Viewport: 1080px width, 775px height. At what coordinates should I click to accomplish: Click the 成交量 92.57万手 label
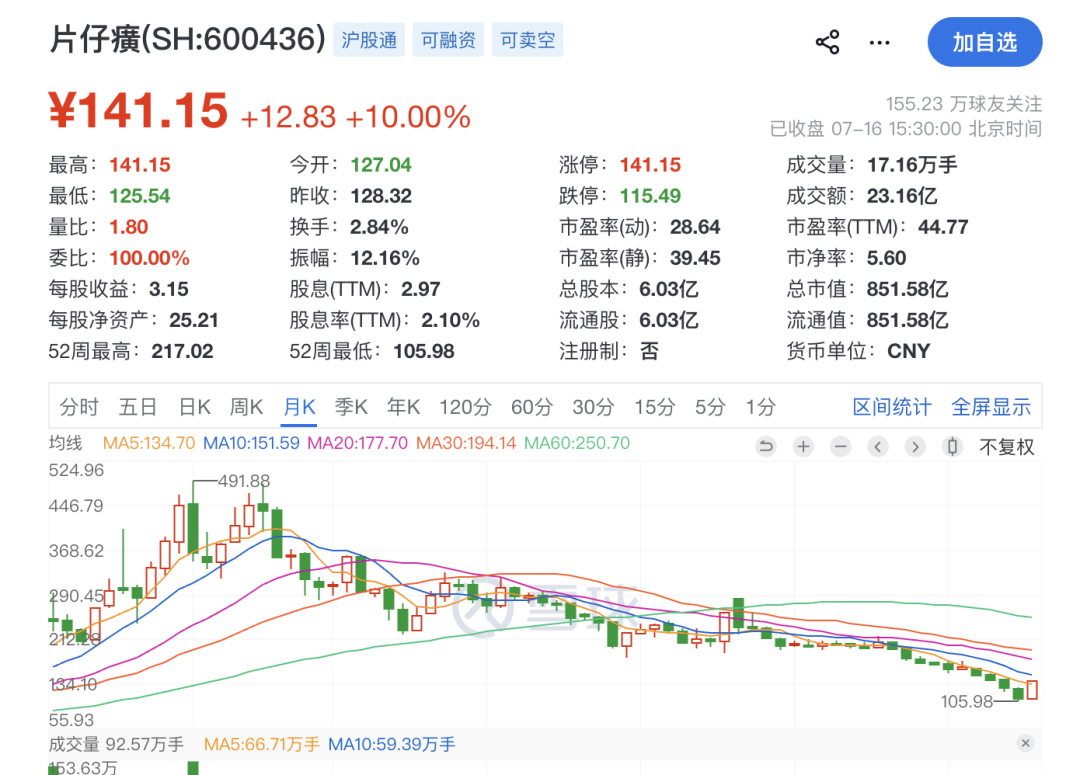tap(116, 744)
